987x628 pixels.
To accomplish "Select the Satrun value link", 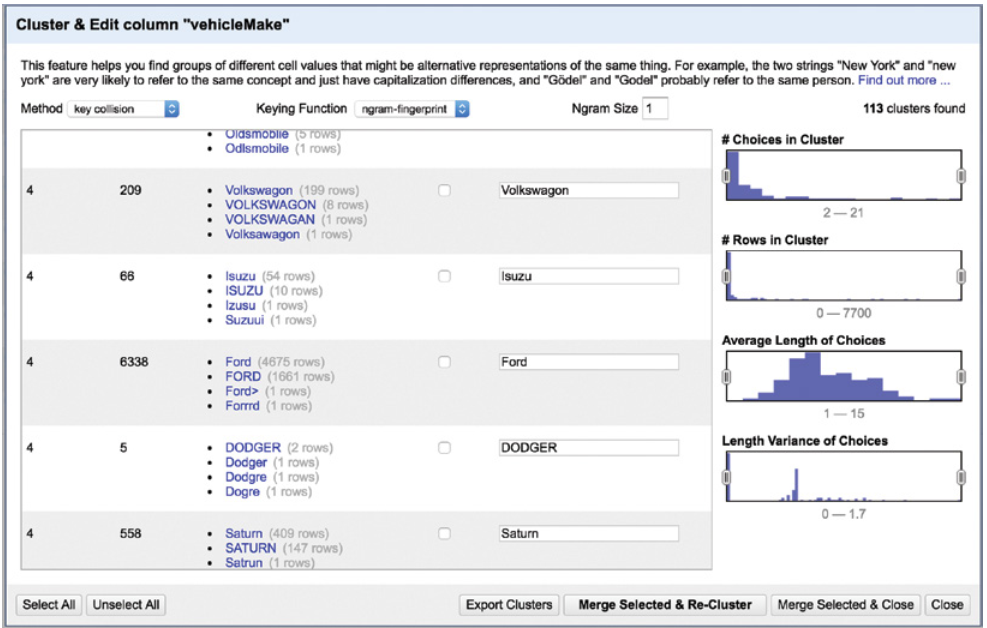I will point(244,563).
